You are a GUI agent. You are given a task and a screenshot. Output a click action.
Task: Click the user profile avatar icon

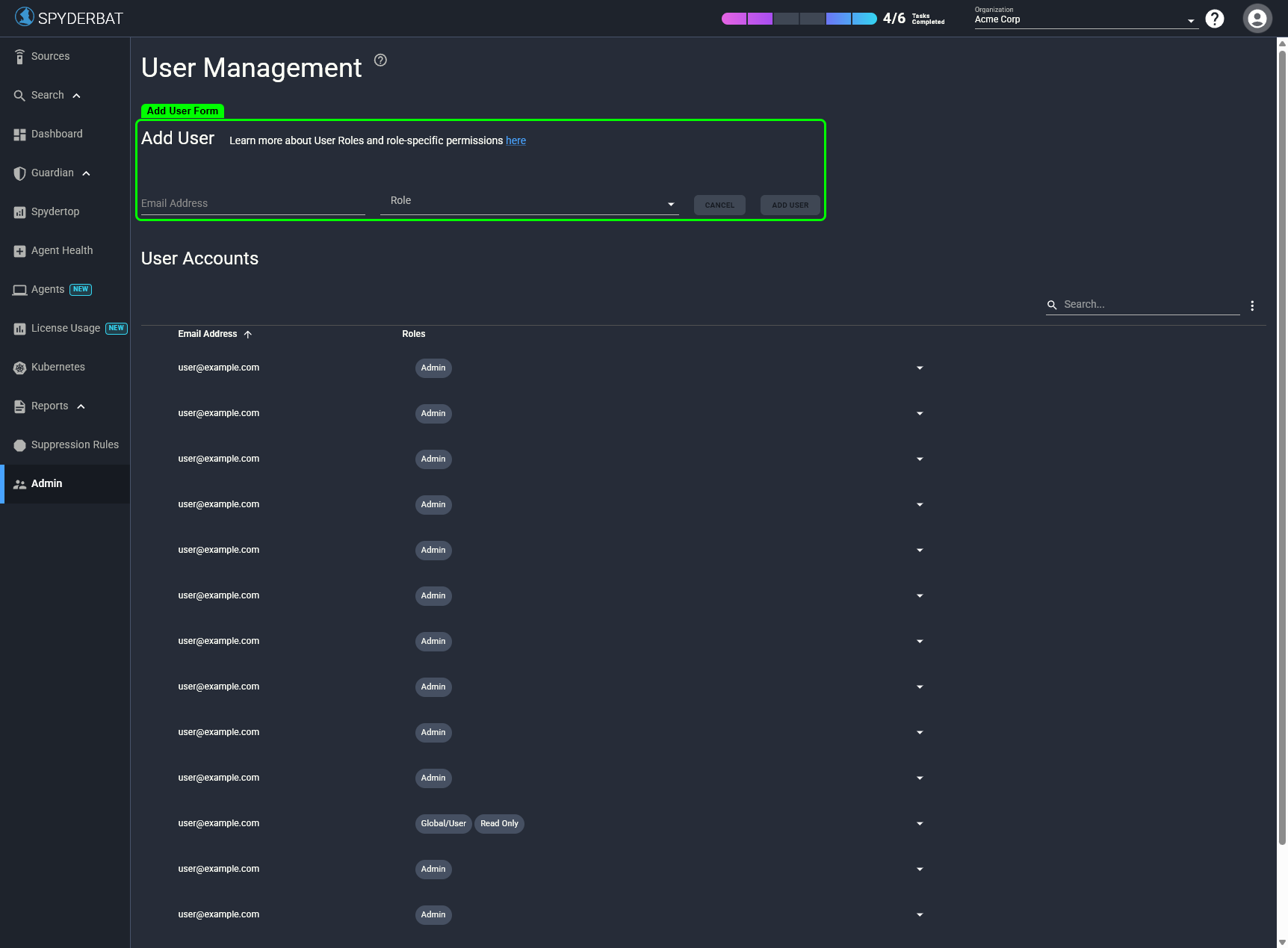pos(1257,18)
